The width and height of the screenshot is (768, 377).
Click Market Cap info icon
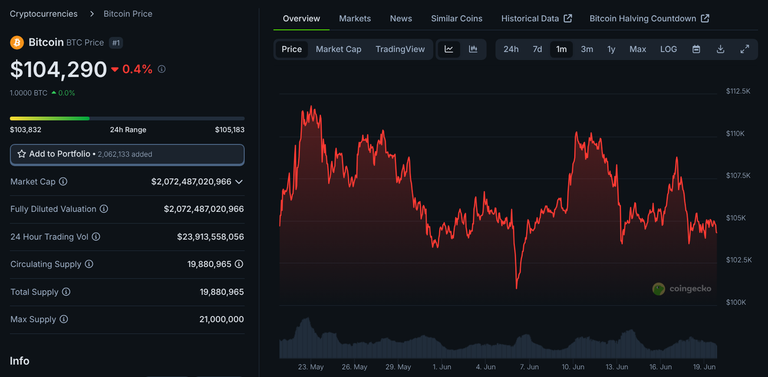(63, 182)
